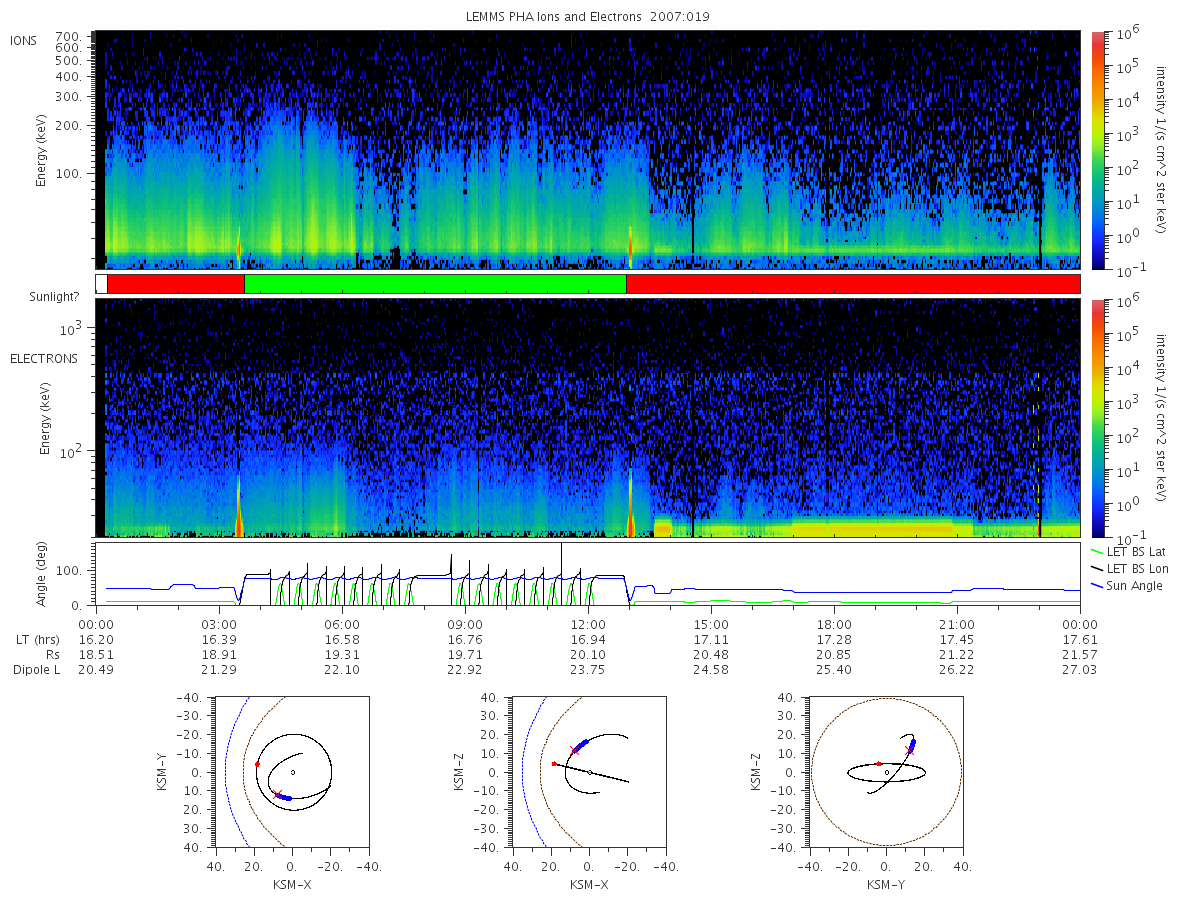Click the KSM-Y versus KSM-Z orbit plot
This screenshot has width=1200, height=900.
[886, 772]
